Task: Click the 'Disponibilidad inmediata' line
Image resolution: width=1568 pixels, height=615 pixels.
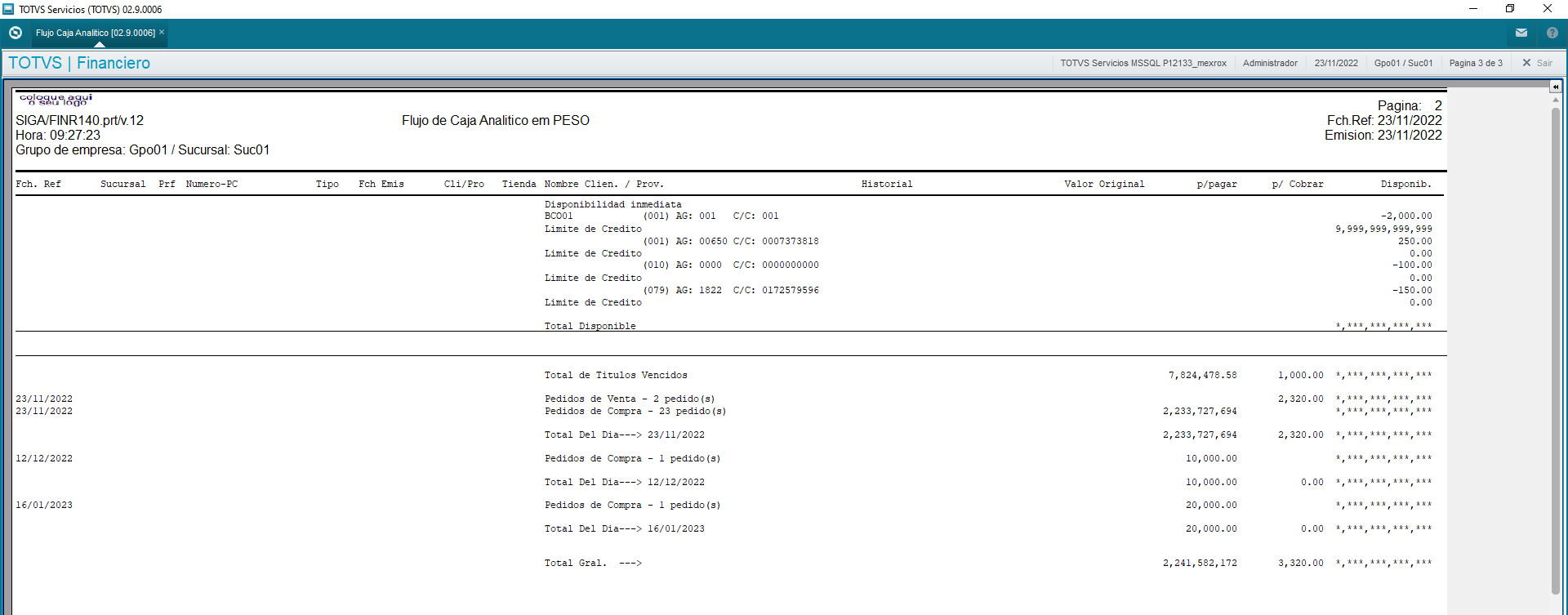Action: coord(613,204)
